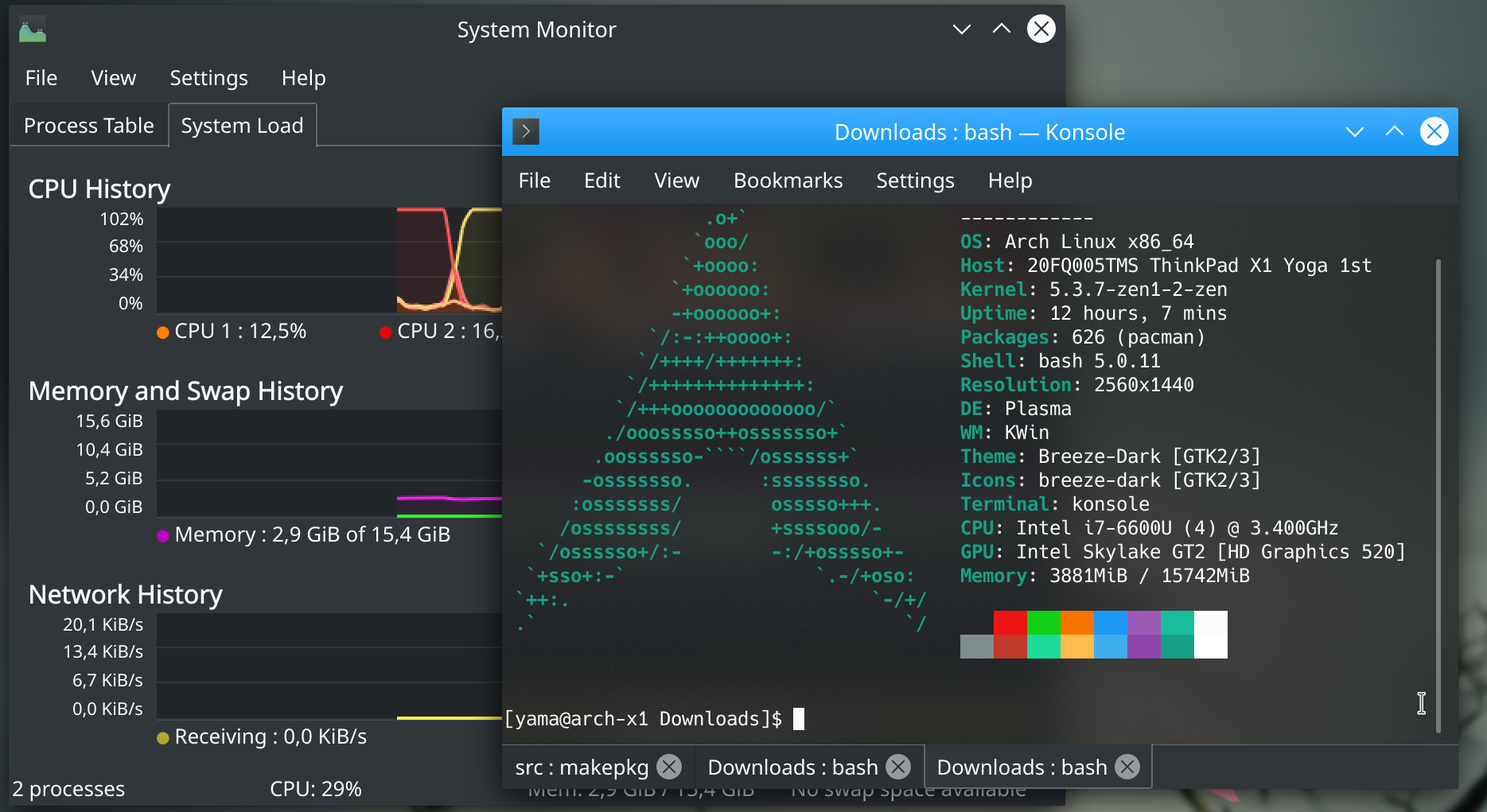Click the Konsole icon in its title bar

(525, 131)
